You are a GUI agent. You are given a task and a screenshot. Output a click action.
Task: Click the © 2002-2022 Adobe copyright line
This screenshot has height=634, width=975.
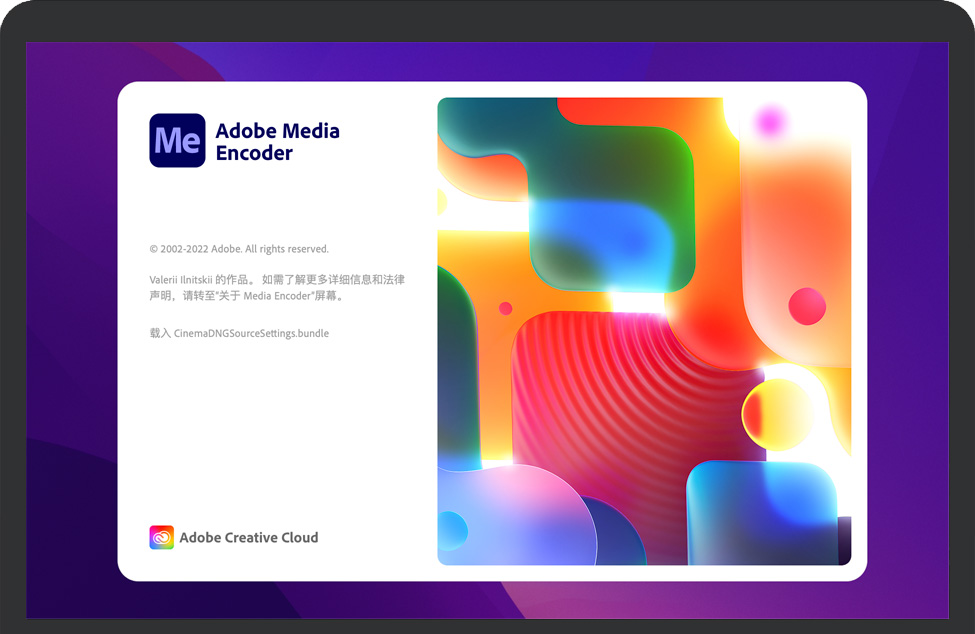click(239, 249)
